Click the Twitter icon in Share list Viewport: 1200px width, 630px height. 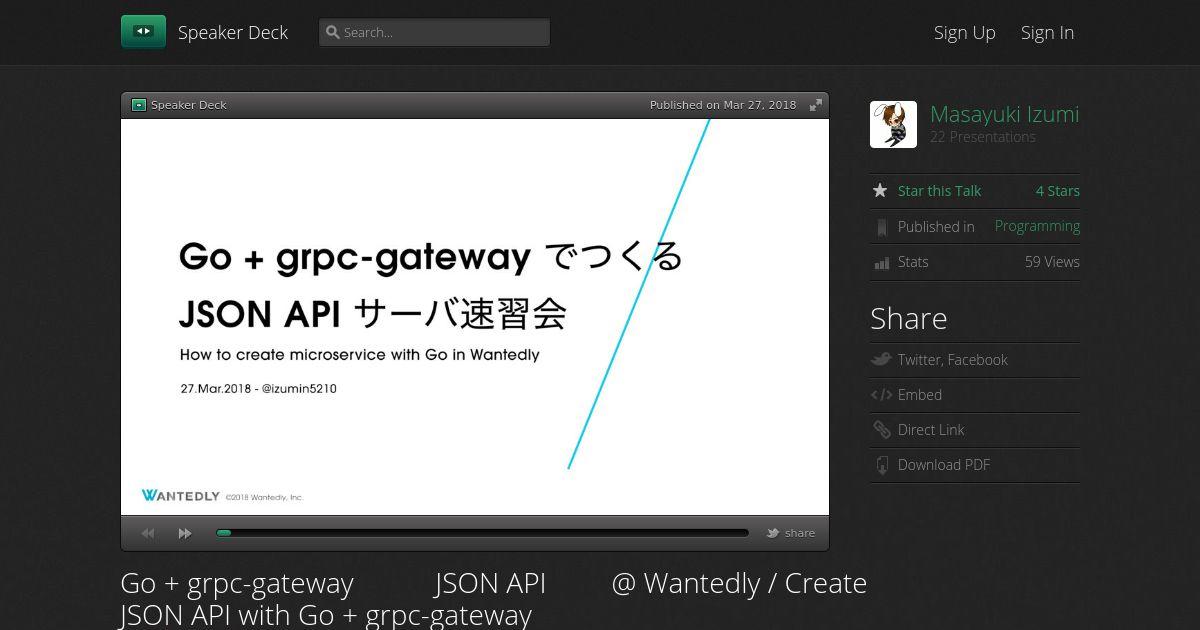(x=881, y=359)
